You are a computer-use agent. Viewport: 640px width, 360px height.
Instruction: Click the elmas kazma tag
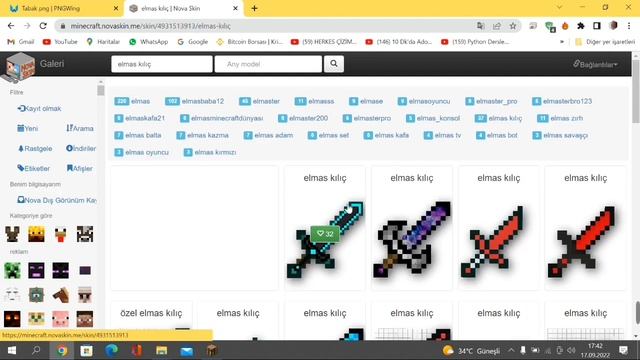[202, 135]
